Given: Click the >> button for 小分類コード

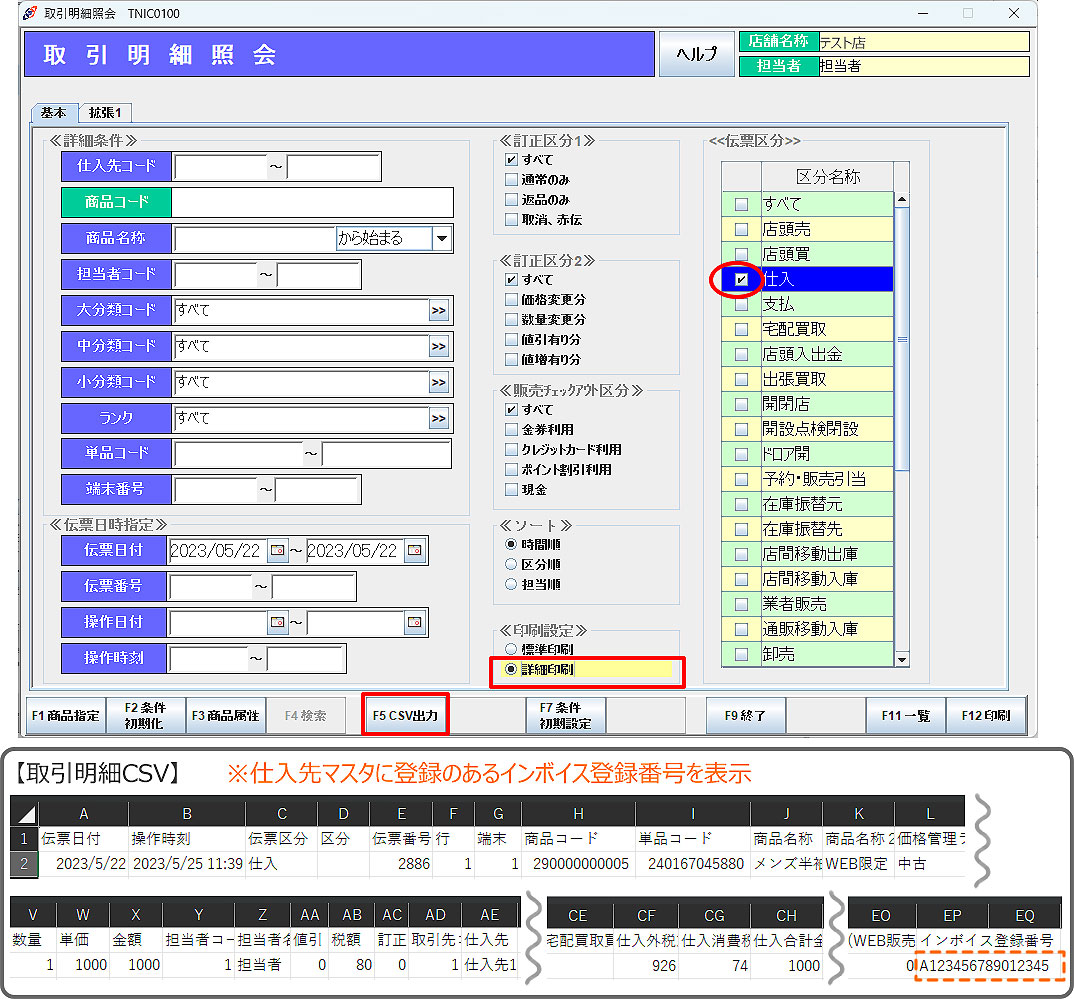Looking at the screenshot, I should point(438,383).
